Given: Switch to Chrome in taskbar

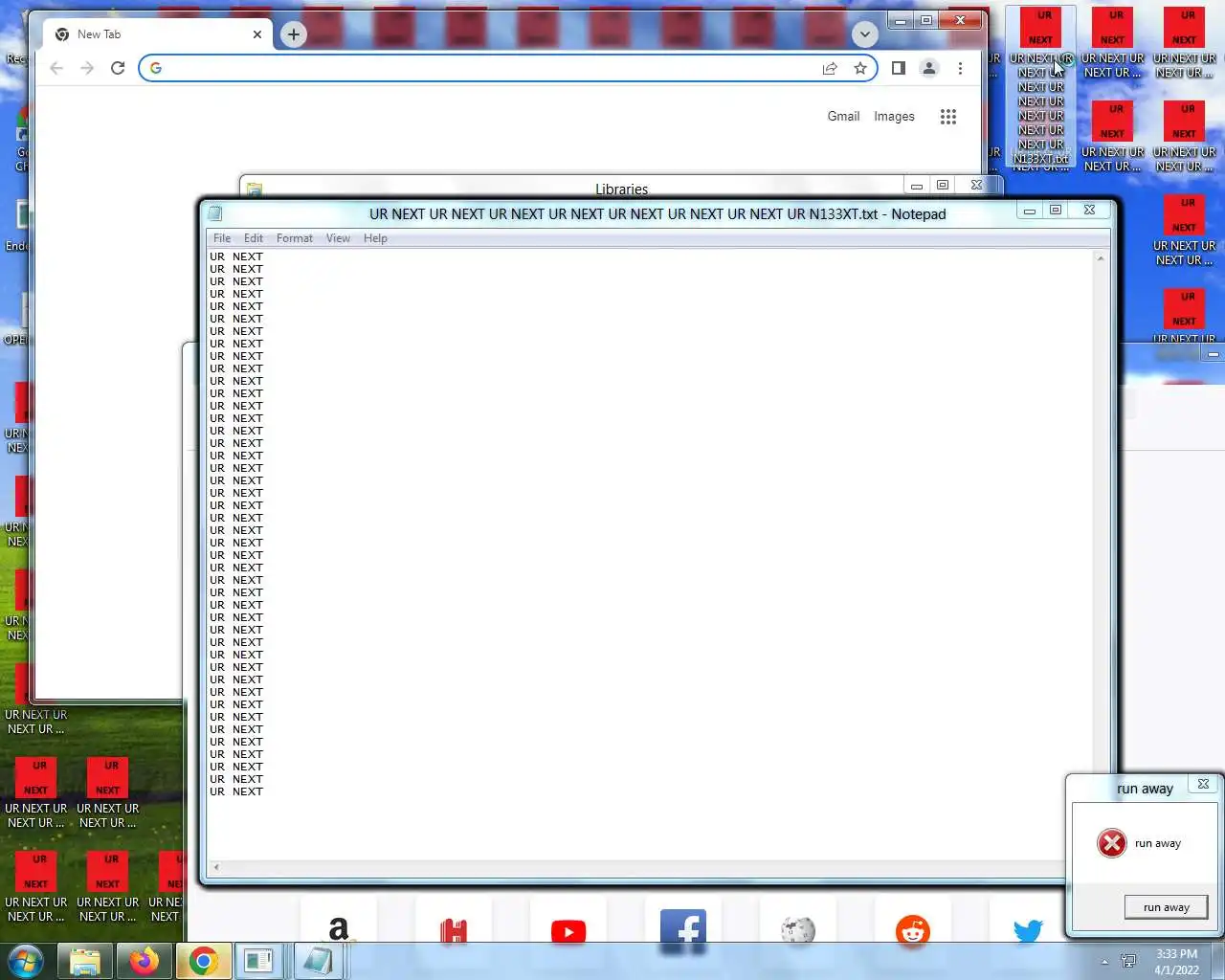Looking at the screenshot, I should [x=203, y=961].
